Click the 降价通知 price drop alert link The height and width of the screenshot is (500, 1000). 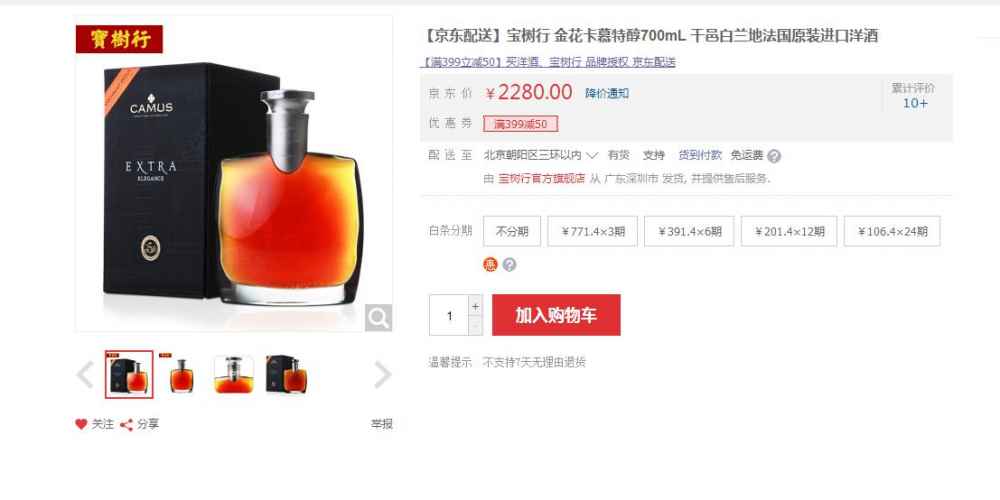click(x=607, y=94)
